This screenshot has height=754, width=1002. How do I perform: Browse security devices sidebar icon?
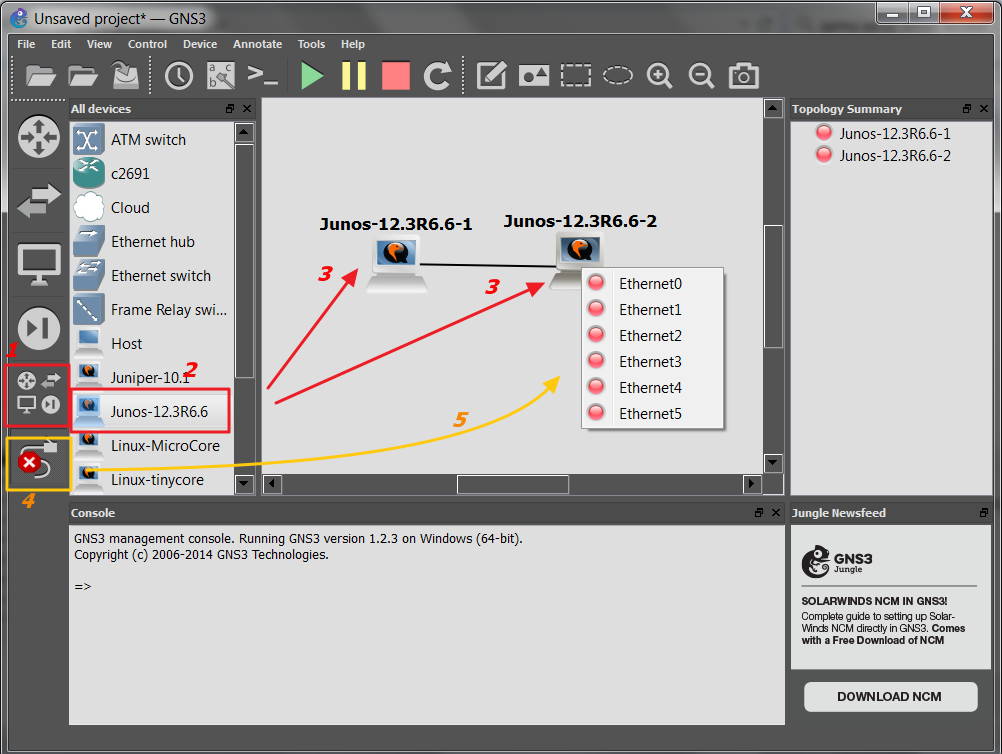coord(39,328)
